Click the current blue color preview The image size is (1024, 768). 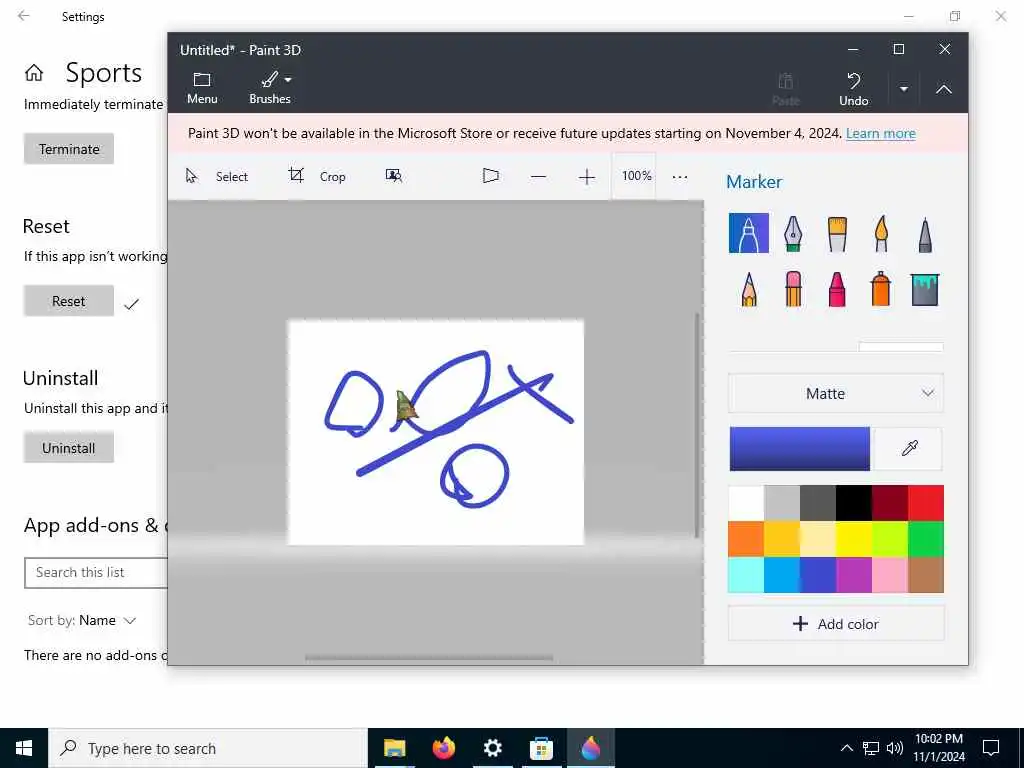(x=799, y=449)
